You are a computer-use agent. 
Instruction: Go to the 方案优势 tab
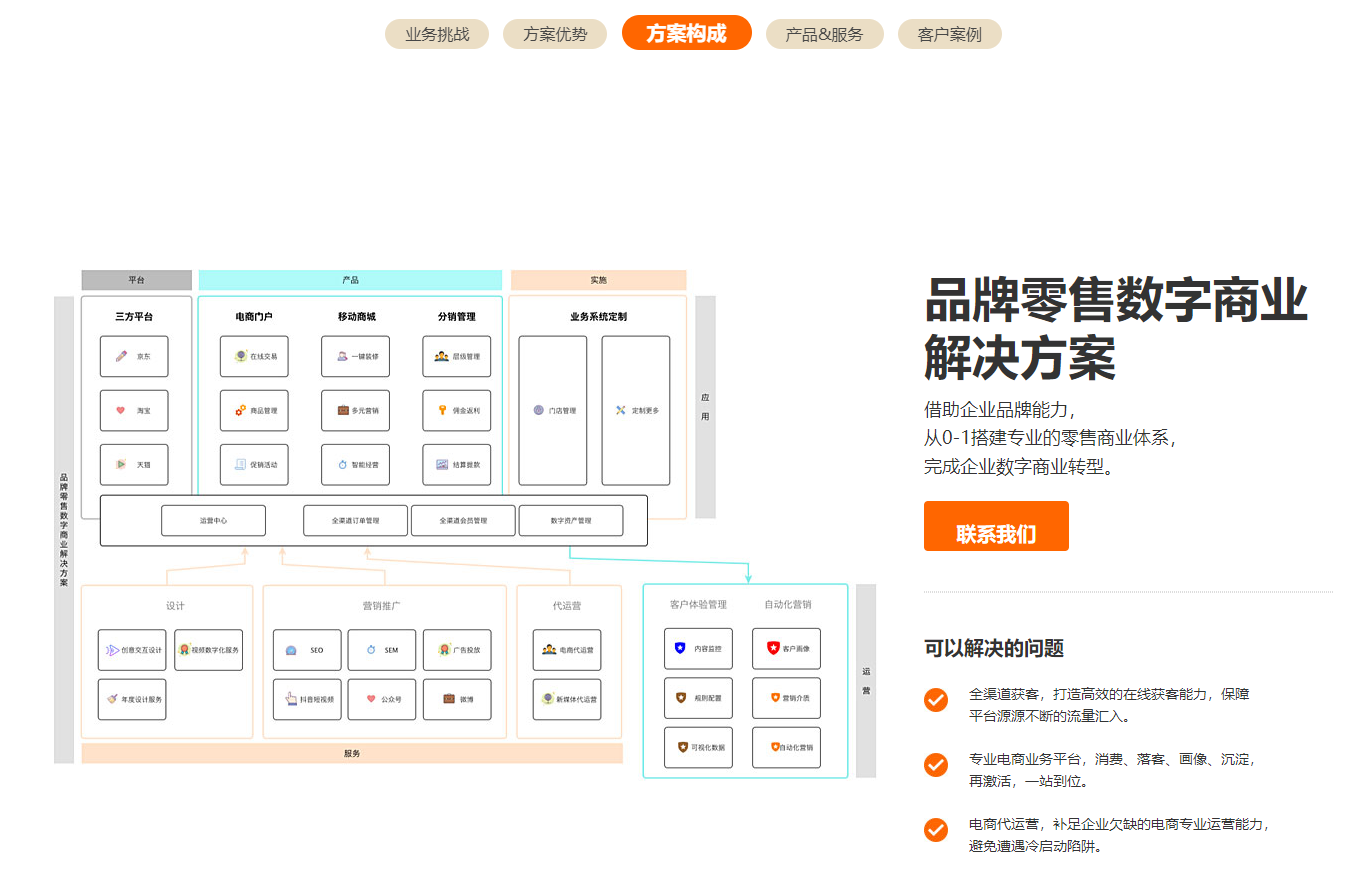point(555,34)
